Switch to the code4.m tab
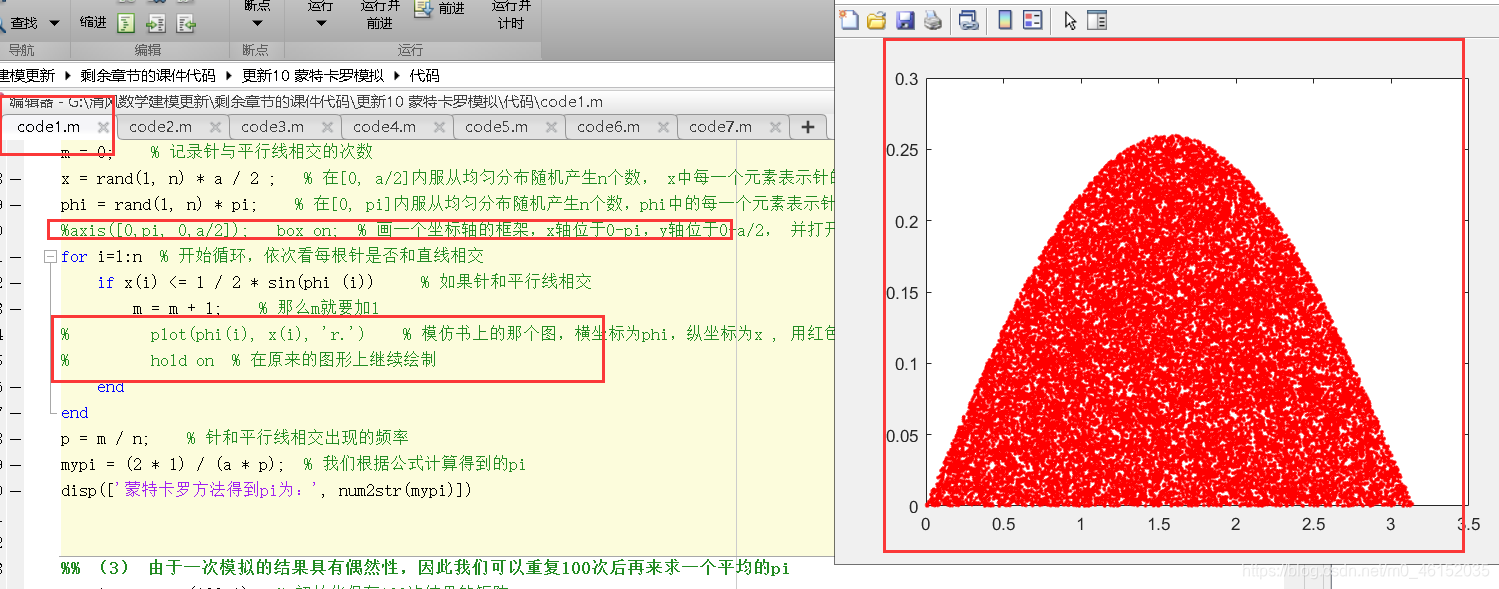The image size is (1499, 589). coord(384,127)
